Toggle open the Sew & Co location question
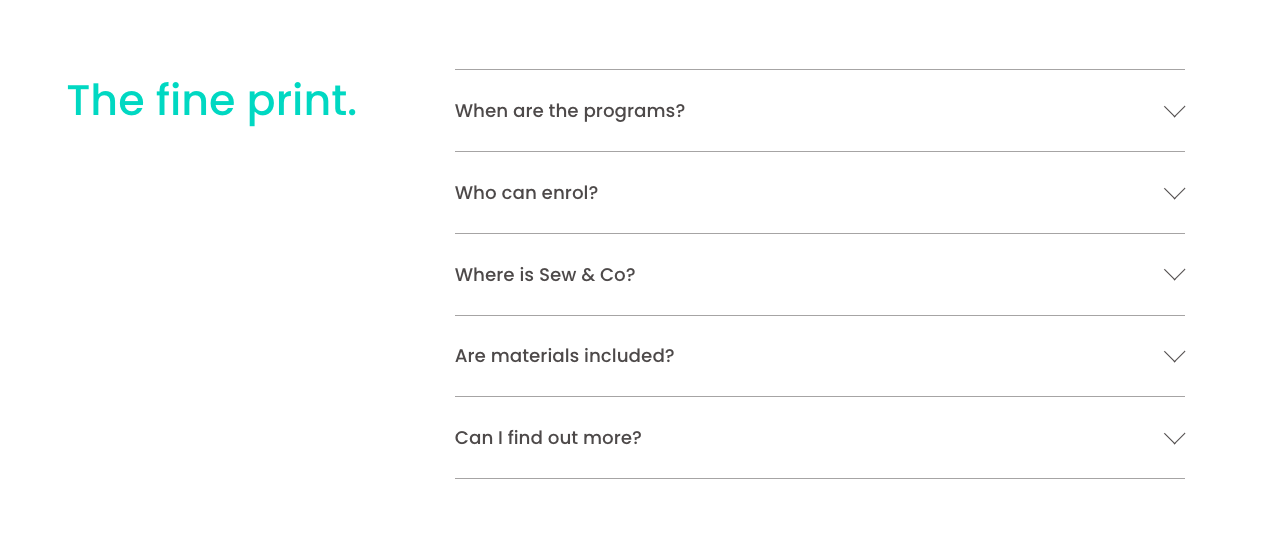 coord(820,274)
